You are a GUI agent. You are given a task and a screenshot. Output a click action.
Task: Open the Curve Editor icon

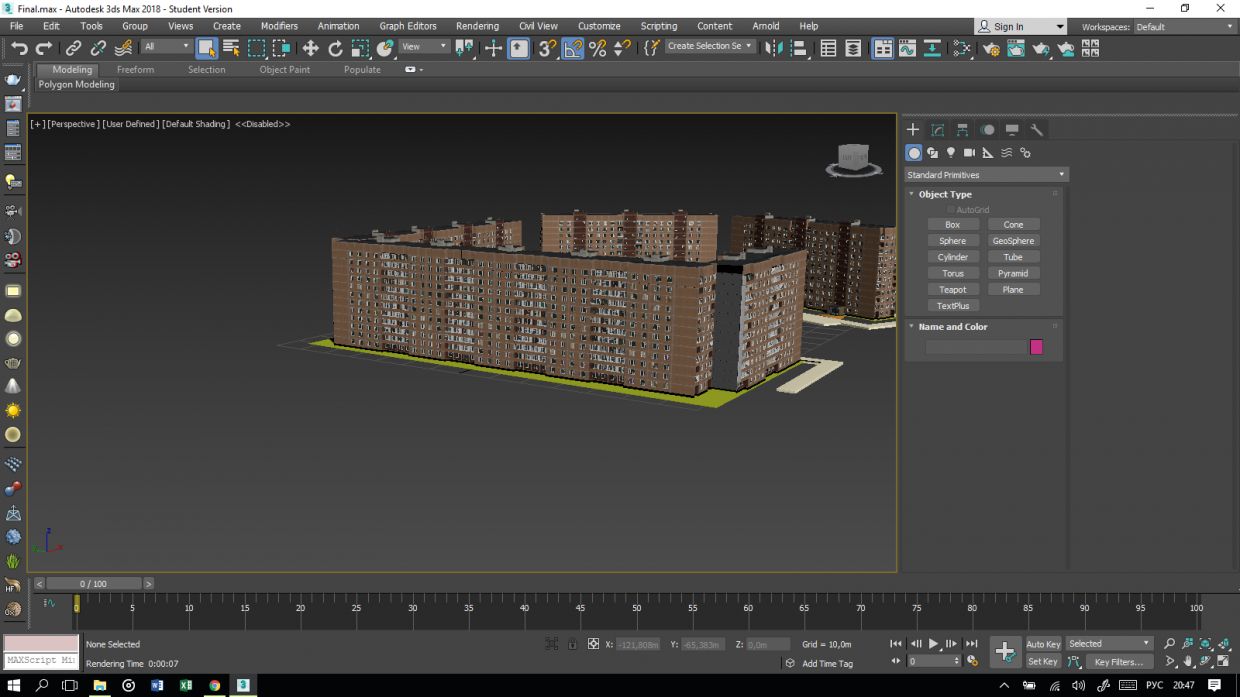click(x=907, y=48)
